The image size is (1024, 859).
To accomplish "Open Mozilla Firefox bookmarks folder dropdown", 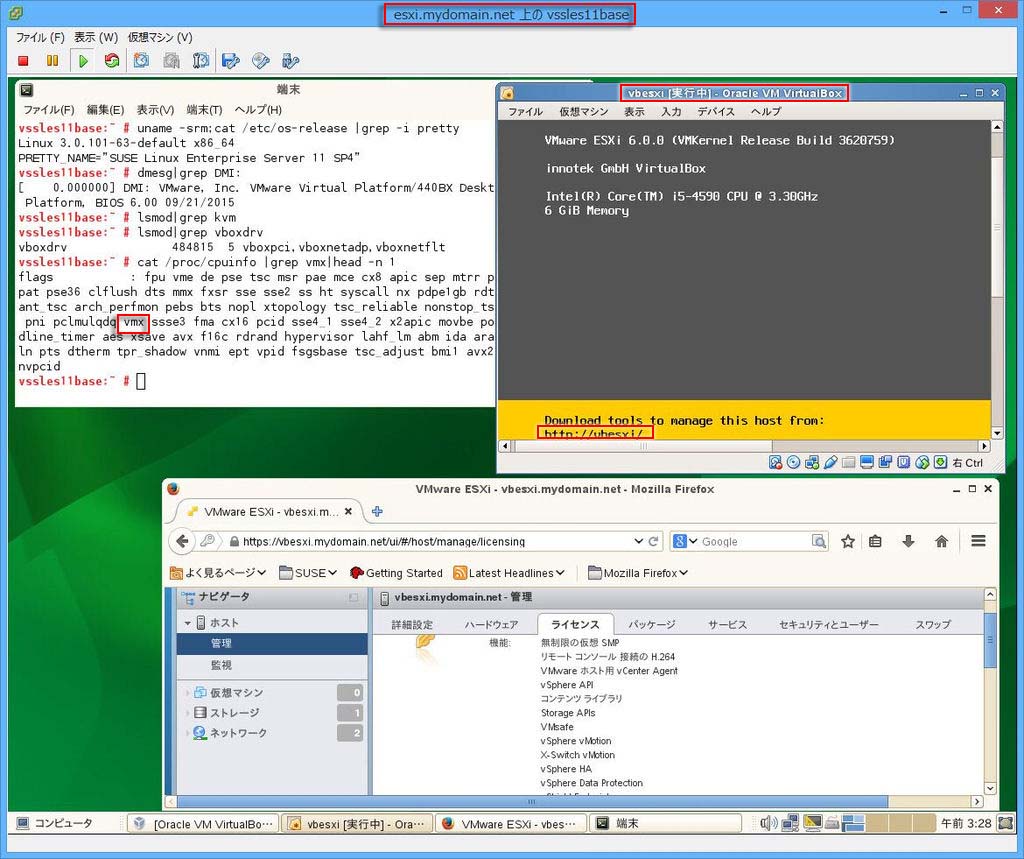I will pos(638,573).
